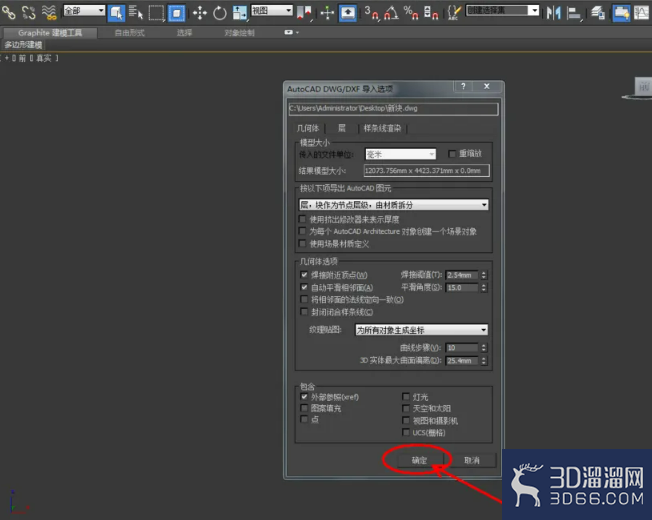
Task: Enable 将相邻面的法线定向一致 checkbox
Action: click(x=304, y=299)
